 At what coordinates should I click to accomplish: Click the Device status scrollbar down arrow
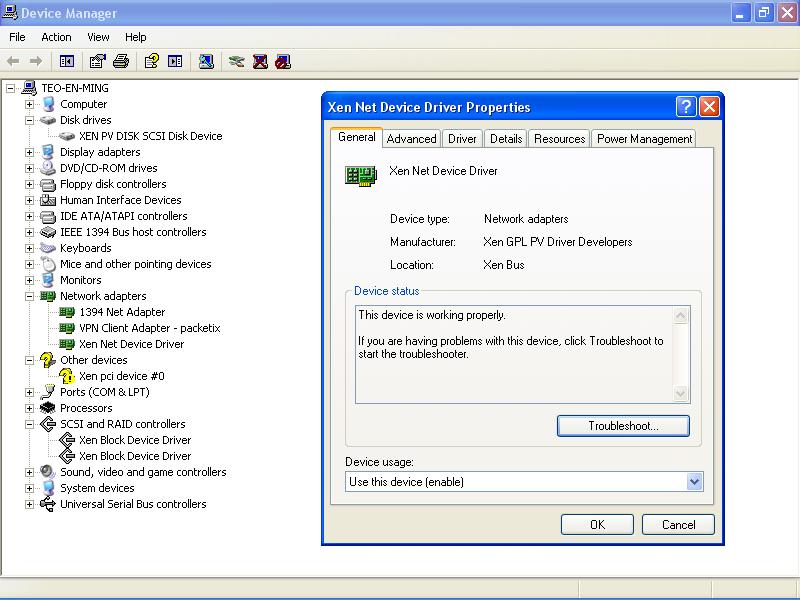681,394
